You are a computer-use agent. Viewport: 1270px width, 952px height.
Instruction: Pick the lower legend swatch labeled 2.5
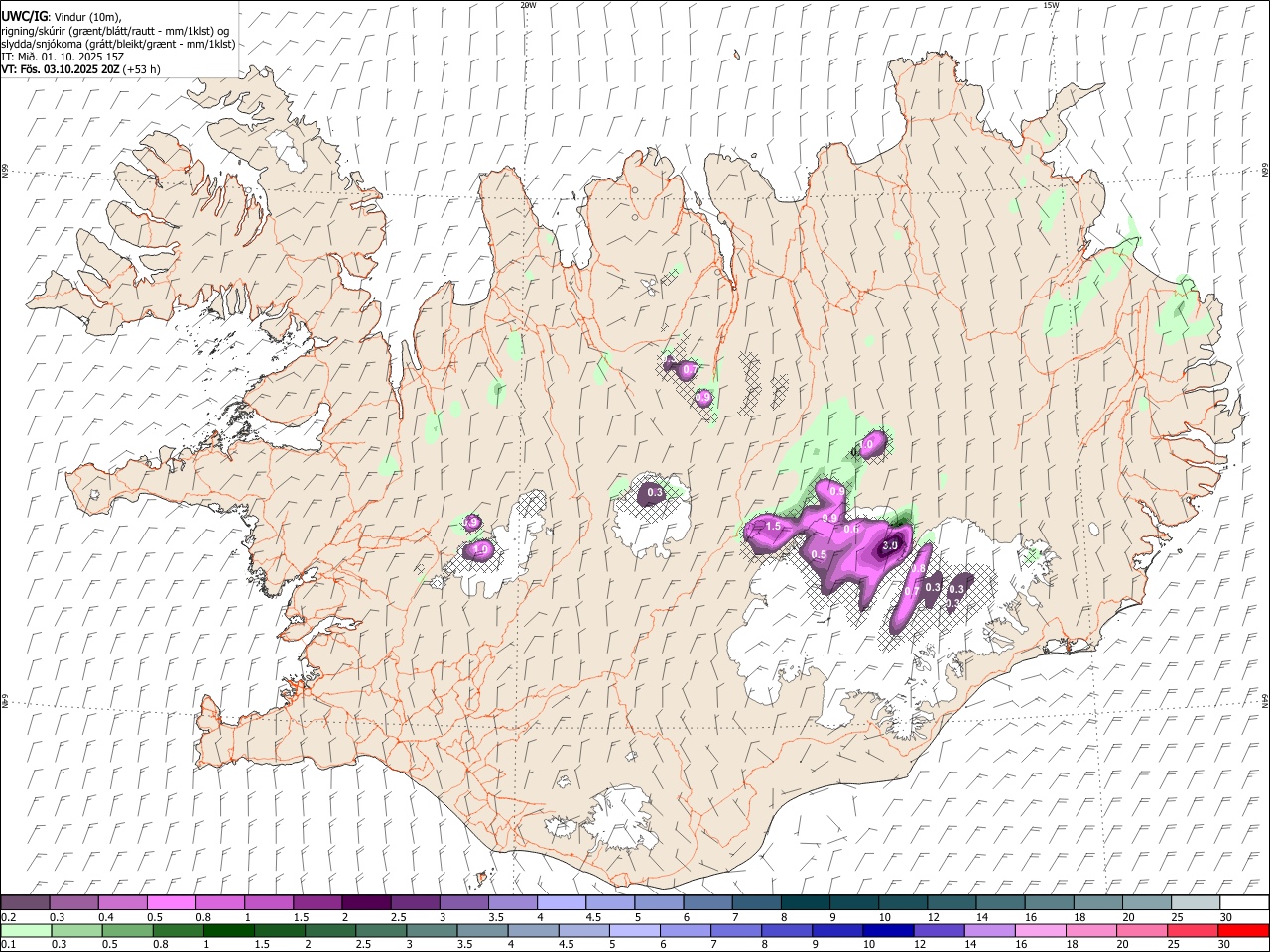[380, 930]
